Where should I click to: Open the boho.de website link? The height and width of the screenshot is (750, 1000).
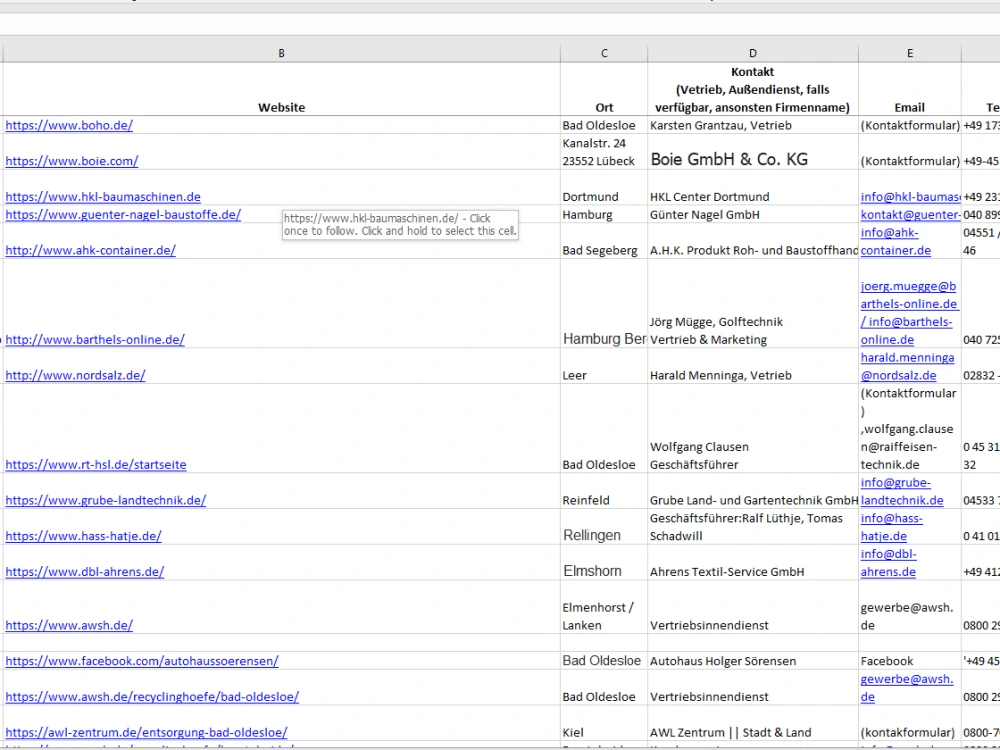click(x=69, y=126)
